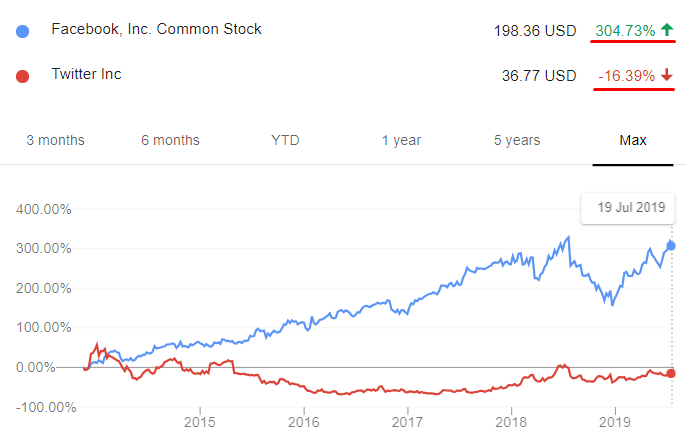Click the red Twitter legend dot

(x=22, y=77)
